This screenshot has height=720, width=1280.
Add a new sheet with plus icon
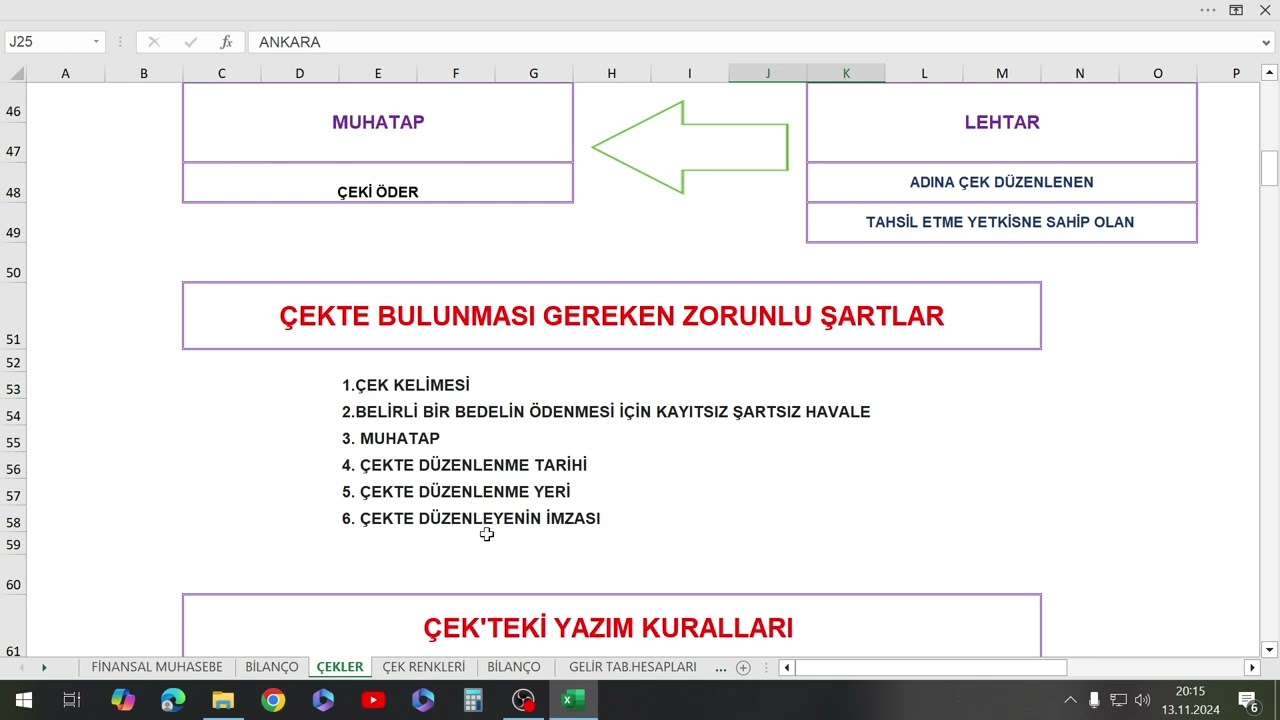coord(743,667)
